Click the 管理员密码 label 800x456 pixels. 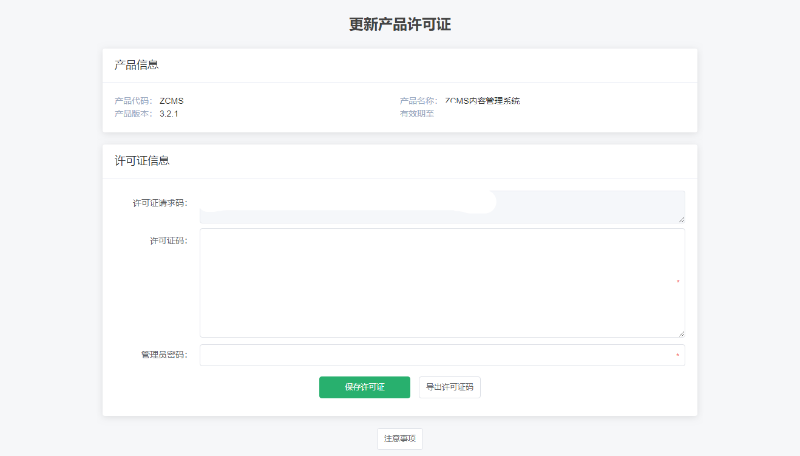(x=164, y=354)
